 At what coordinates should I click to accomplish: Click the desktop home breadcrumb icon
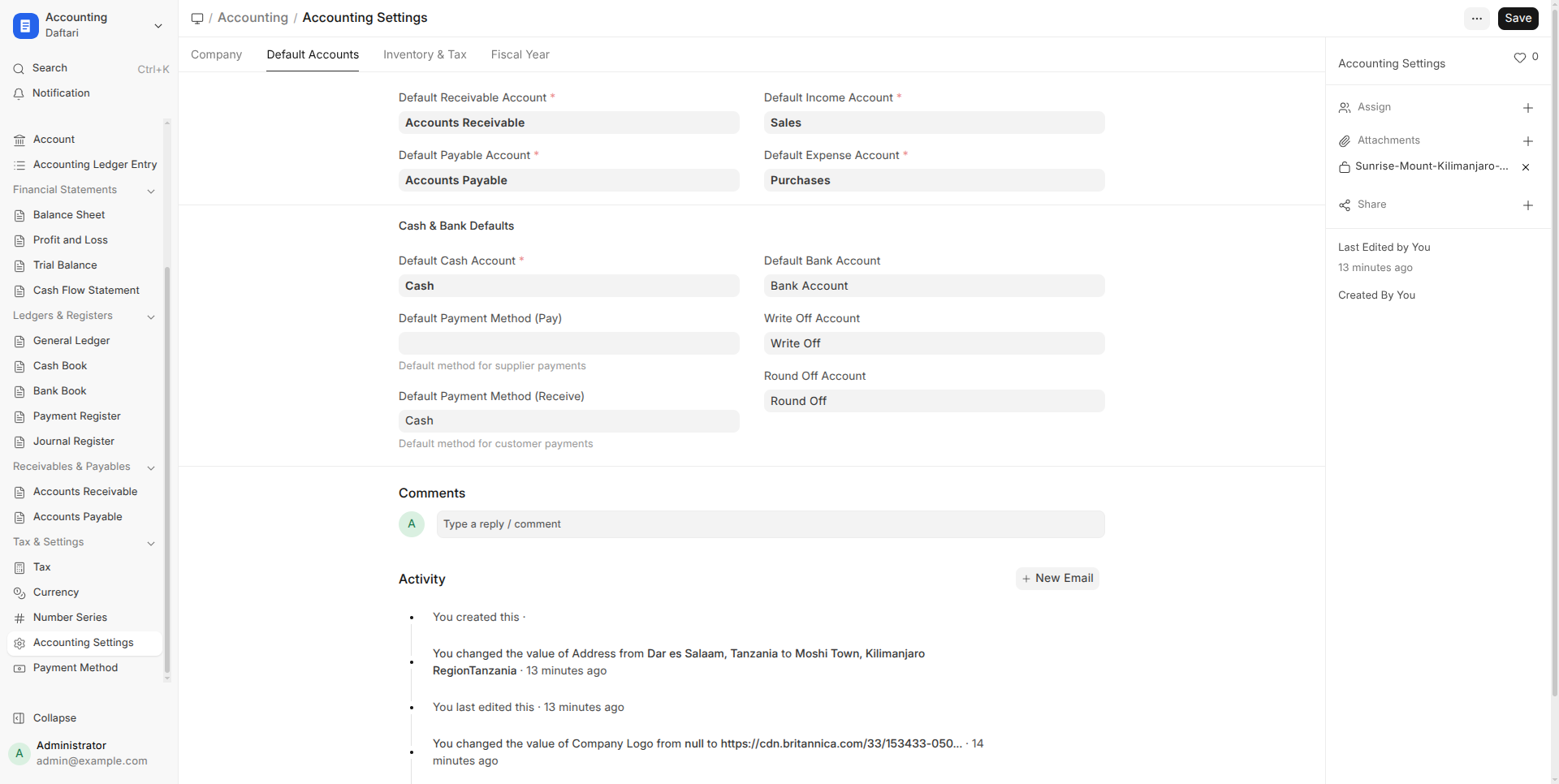(197, 19)
